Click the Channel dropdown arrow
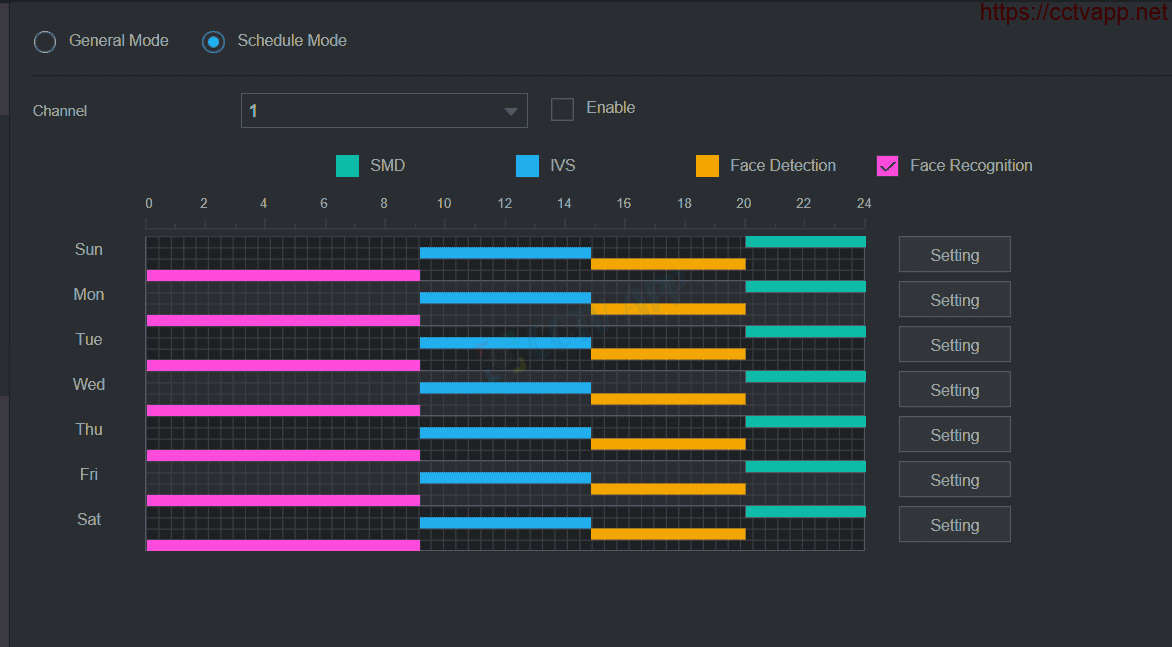The width and height of the screenshot is (1172, 647). click(511, 111)
